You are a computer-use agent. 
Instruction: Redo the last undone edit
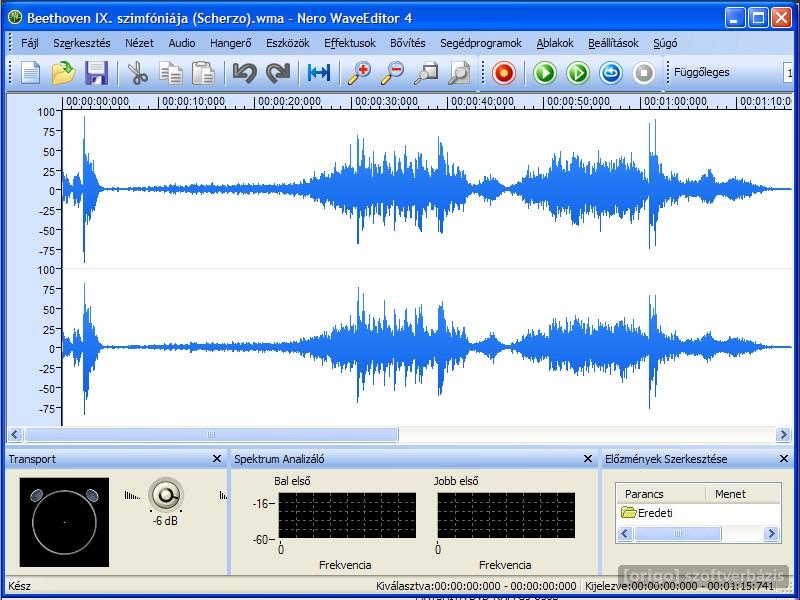point(278,73)
